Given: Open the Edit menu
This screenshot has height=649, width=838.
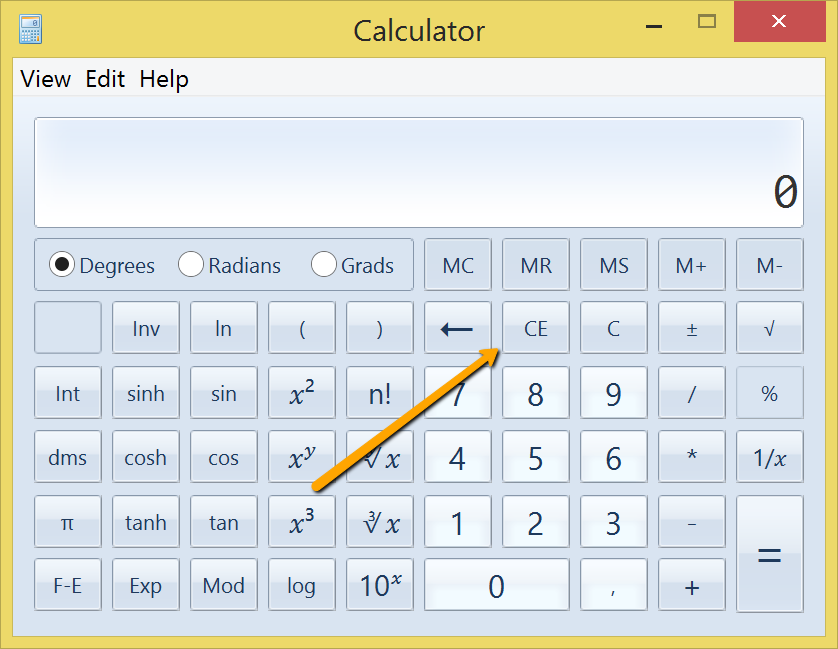Looking at the screenshot, I should click(105, 79).
